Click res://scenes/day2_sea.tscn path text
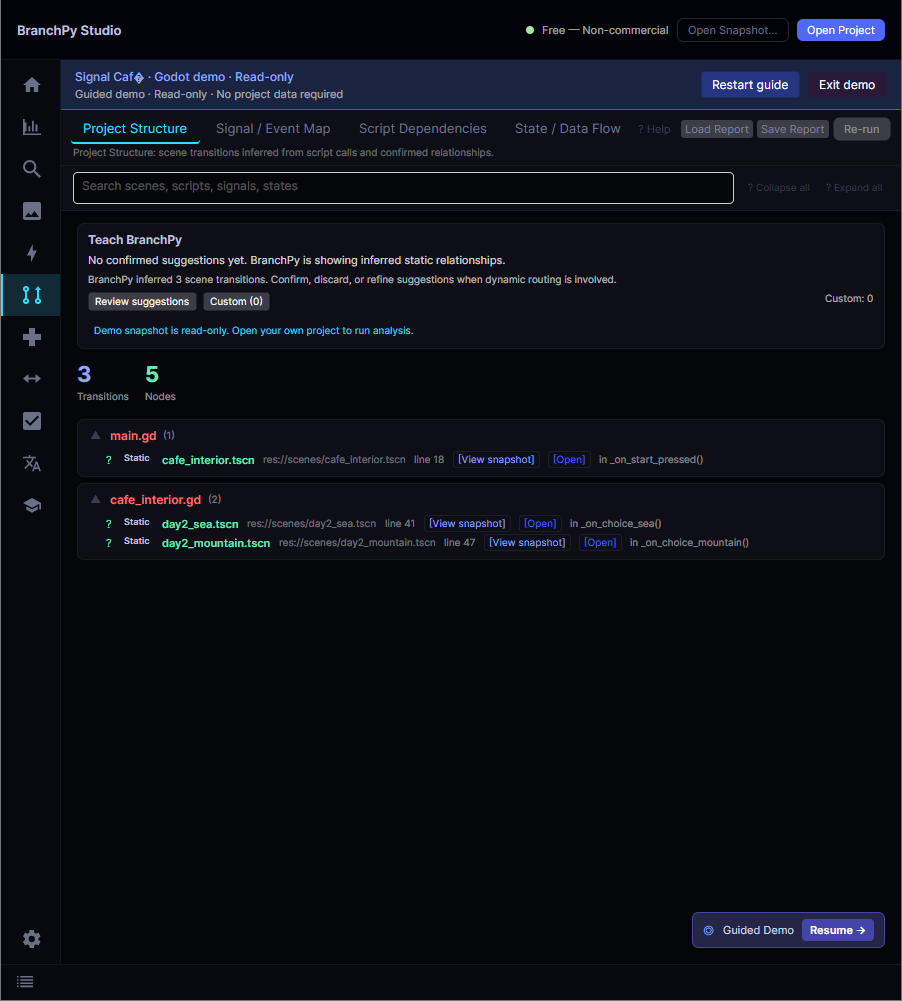Image resolution: width=902 pixels, height=1001 pixels. click(312, 524)
